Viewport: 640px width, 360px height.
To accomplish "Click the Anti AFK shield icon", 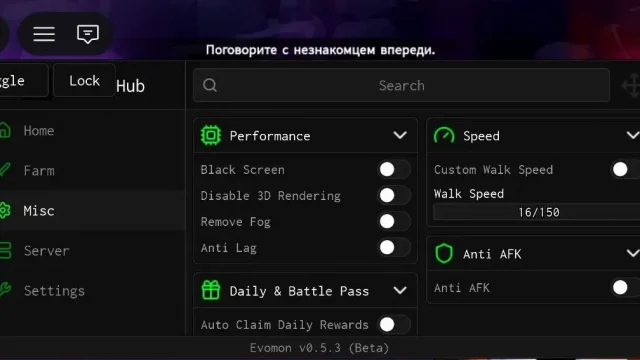I will click(444, 254).
